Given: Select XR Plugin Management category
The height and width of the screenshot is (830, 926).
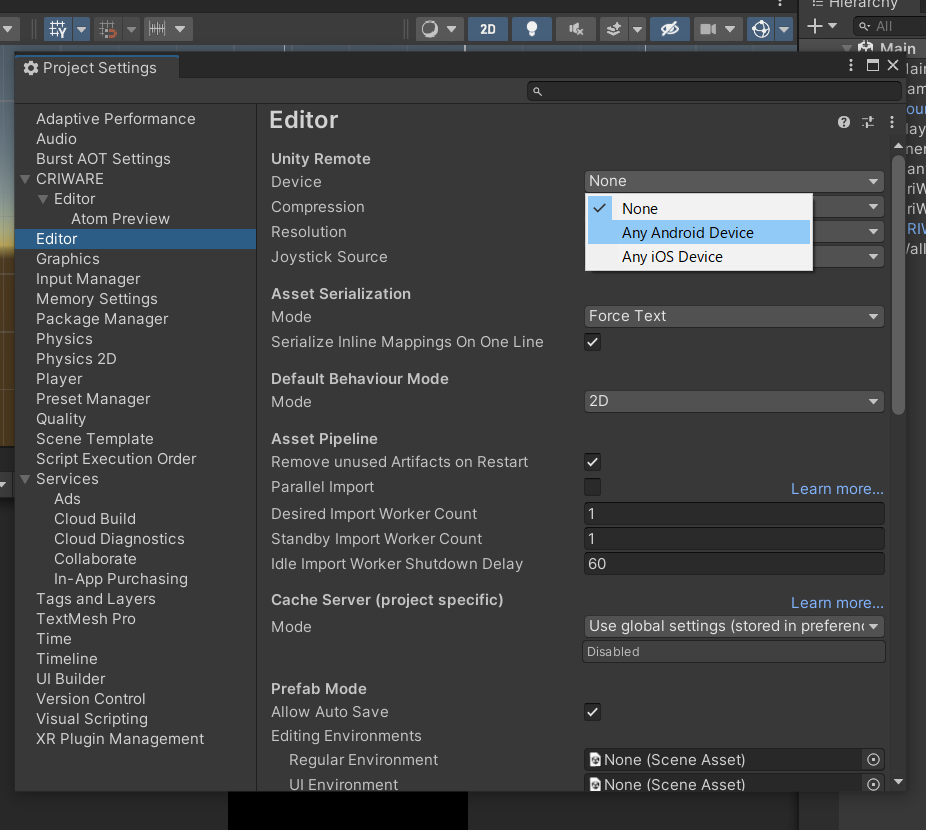Looking at the screenshot, I should tap(120, 739).
